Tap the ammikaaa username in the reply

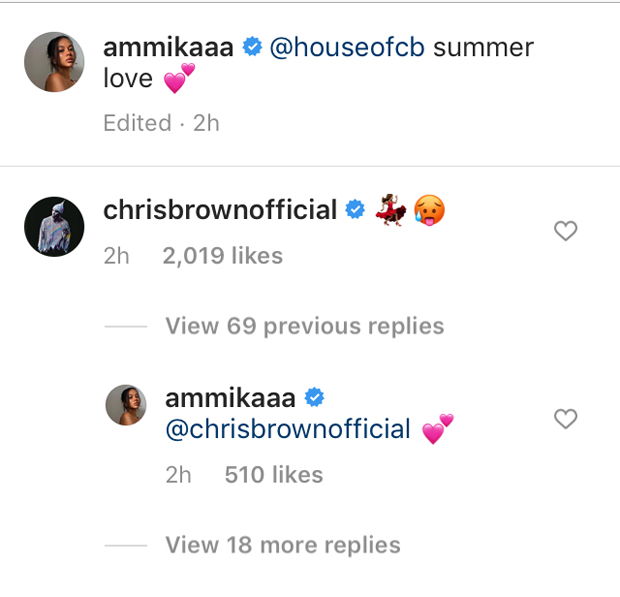229,397
